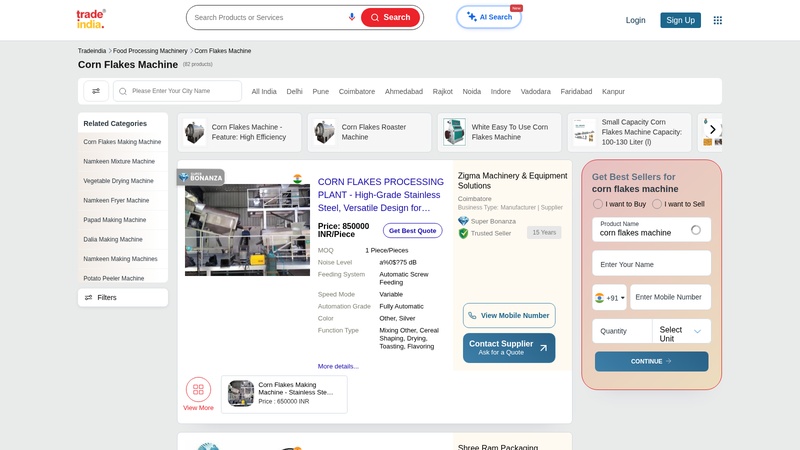Image resolution: width=800 pixels, height=450 pixels.
Task: Open Corn Flakes Making Machine category
Action: [122, 142]
